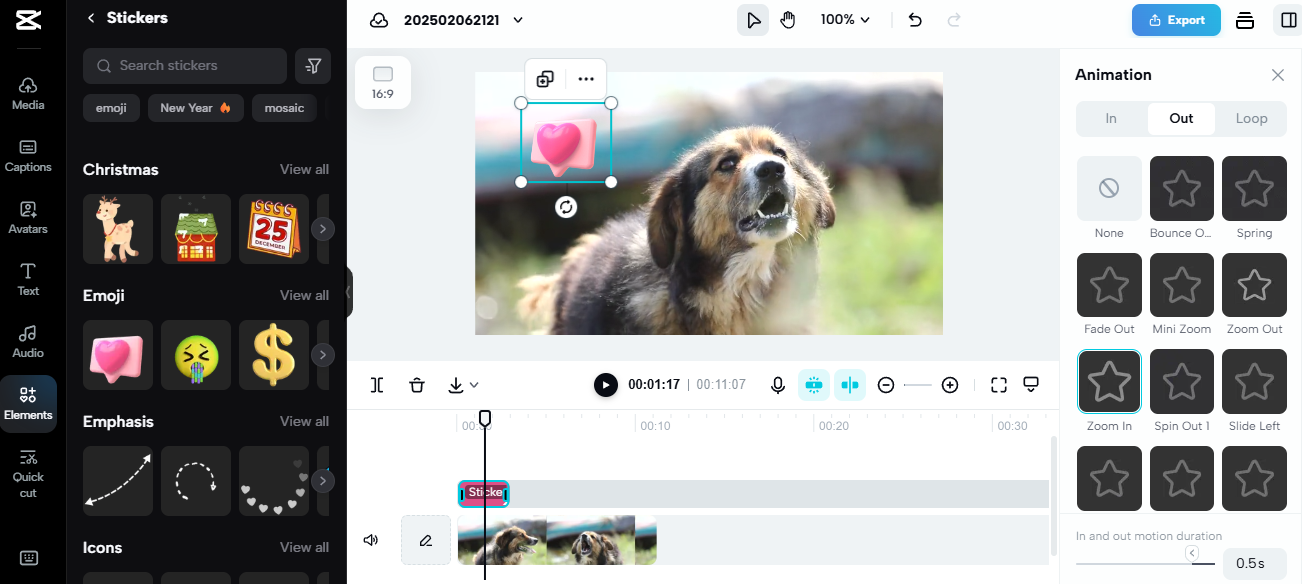Open the project name dropdown

tap(518, 20)
